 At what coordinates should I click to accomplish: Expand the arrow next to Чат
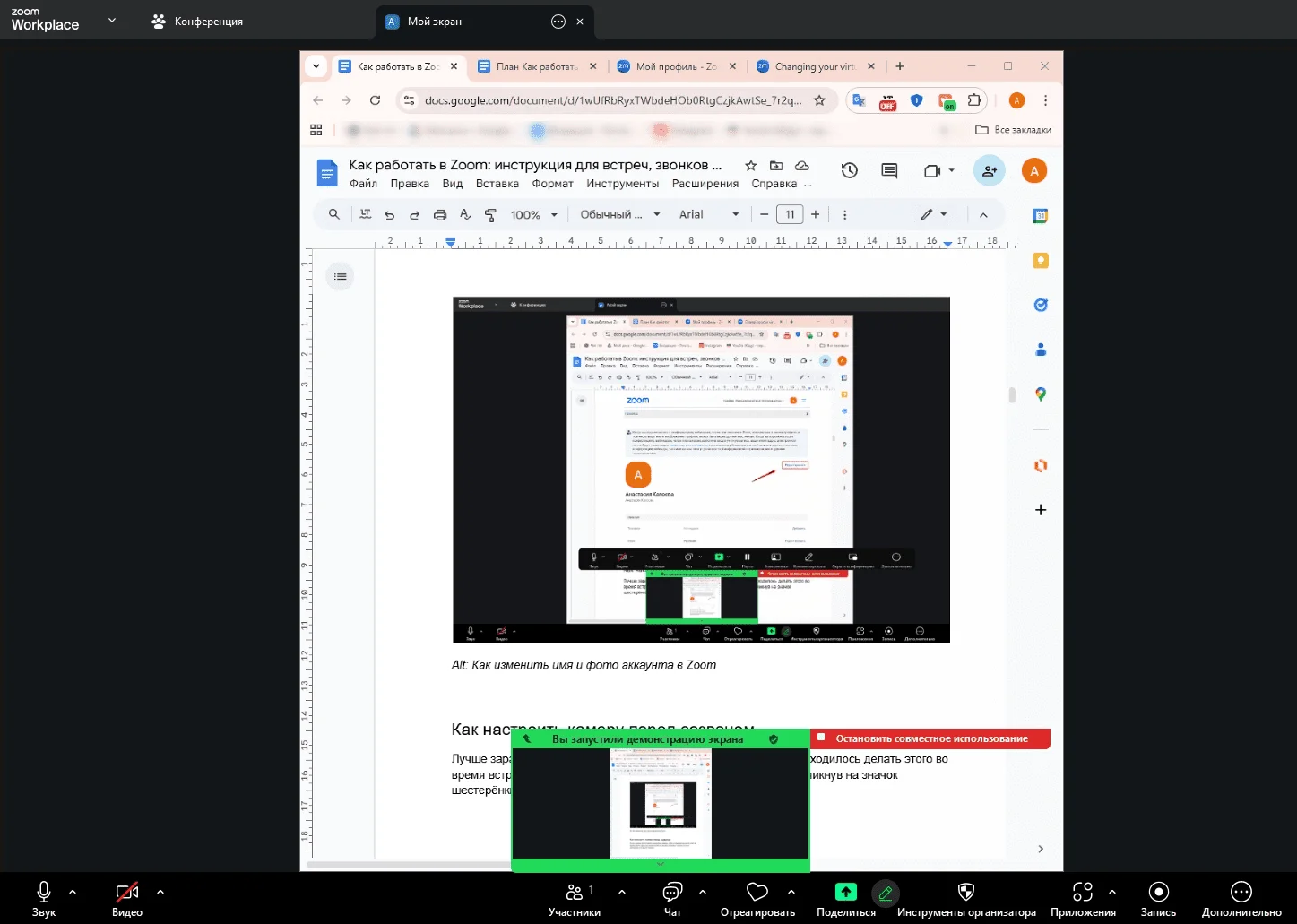pos(703,892)
